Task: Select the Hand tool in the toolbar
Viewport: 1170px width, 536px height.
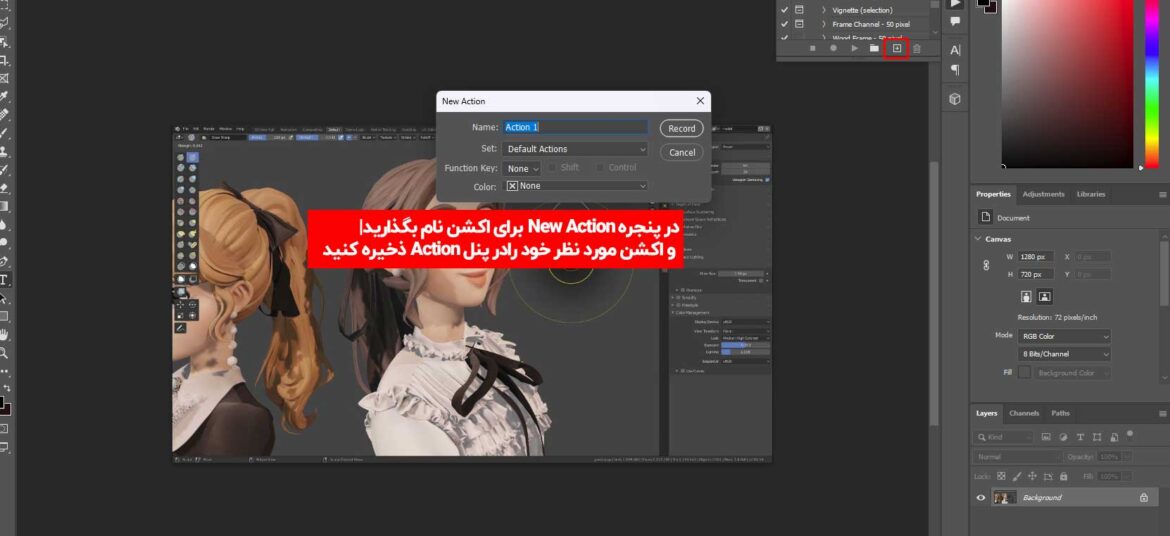Action: coord(4,334)
